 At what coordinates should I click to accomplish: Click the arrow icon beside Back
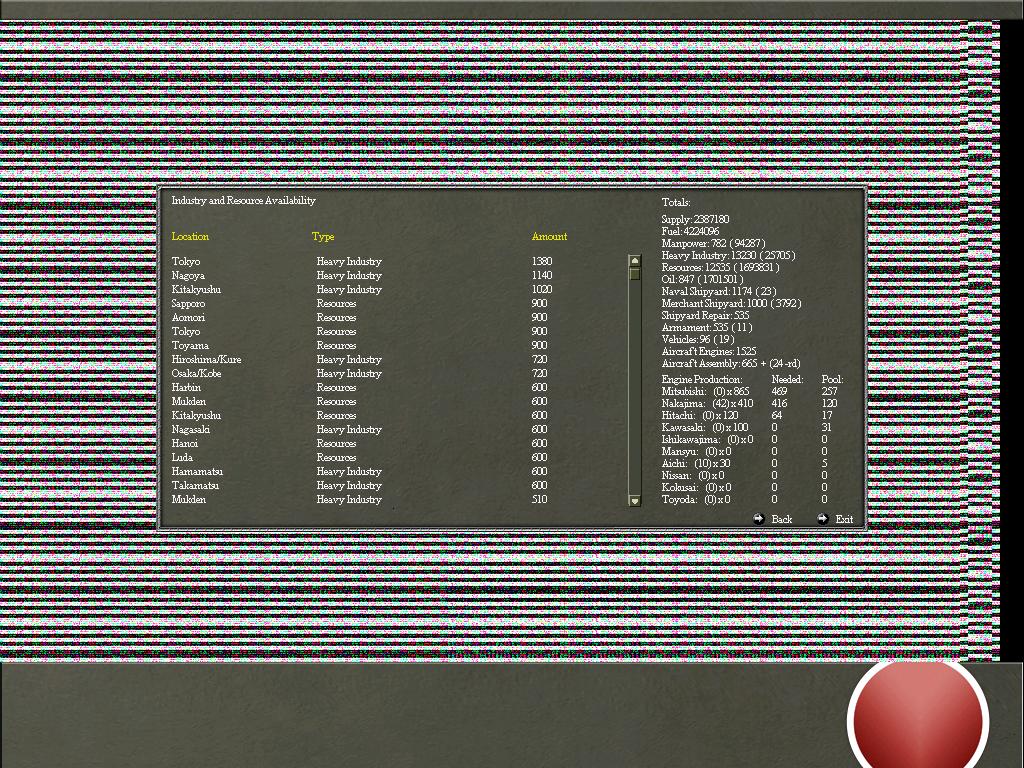pos(759,519)
